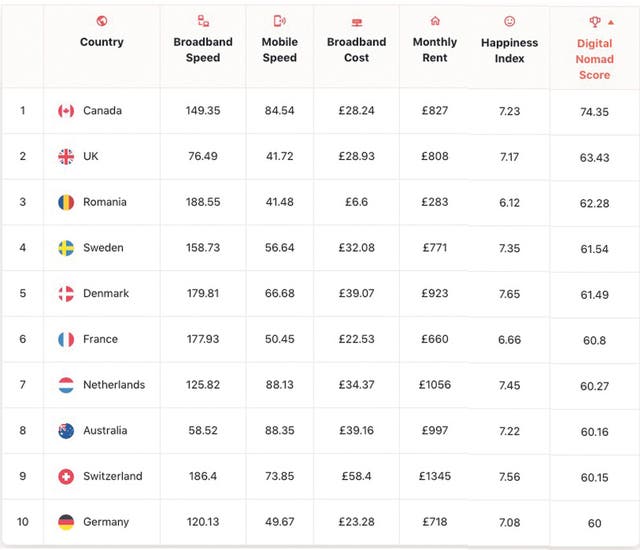This screenshot has width=640, height=550.
Task: Toggle sort arrow beside the trophy icon
Action: [611, 22]
